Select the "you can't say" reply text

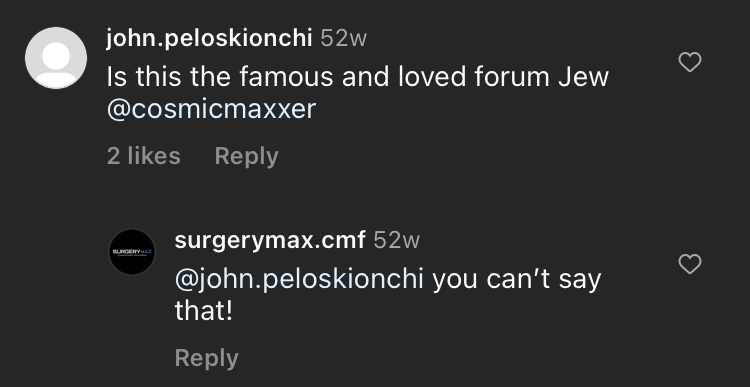click(x=517, y=280)
